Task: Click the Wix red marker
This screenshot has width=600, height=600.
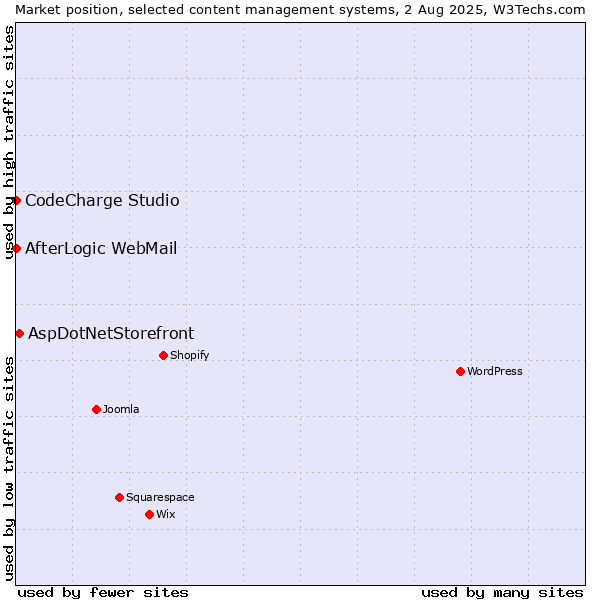Action: click(x=150, y=515)
